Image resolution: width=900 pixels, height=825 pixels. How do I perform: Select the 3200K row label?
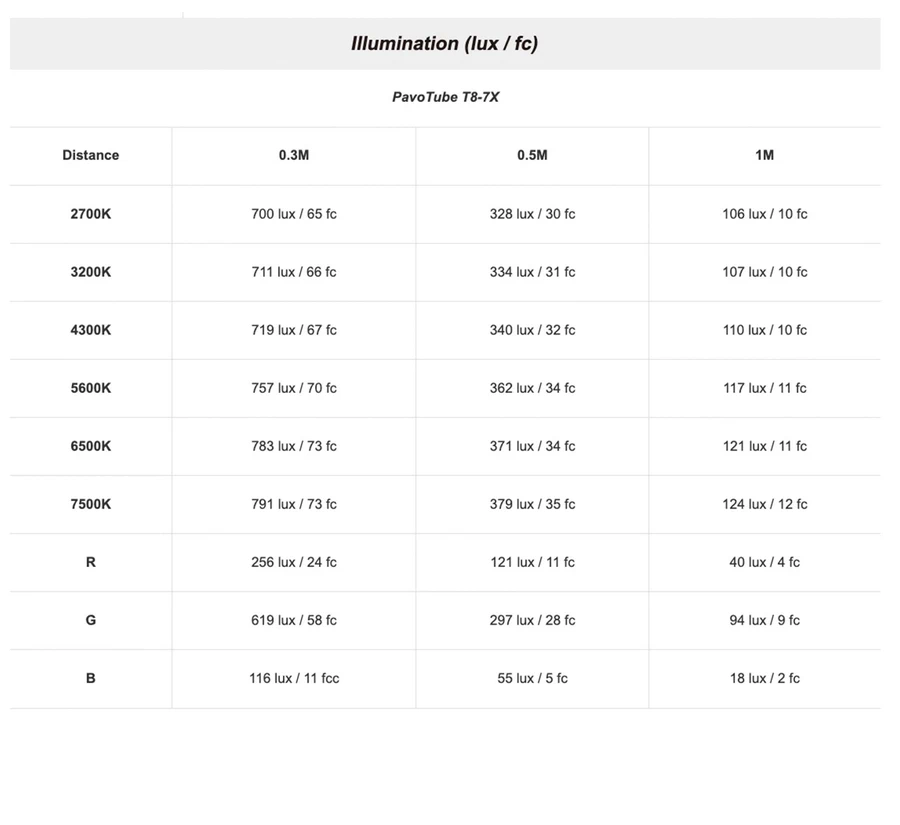pyautogui.click(x=90, y=272)
